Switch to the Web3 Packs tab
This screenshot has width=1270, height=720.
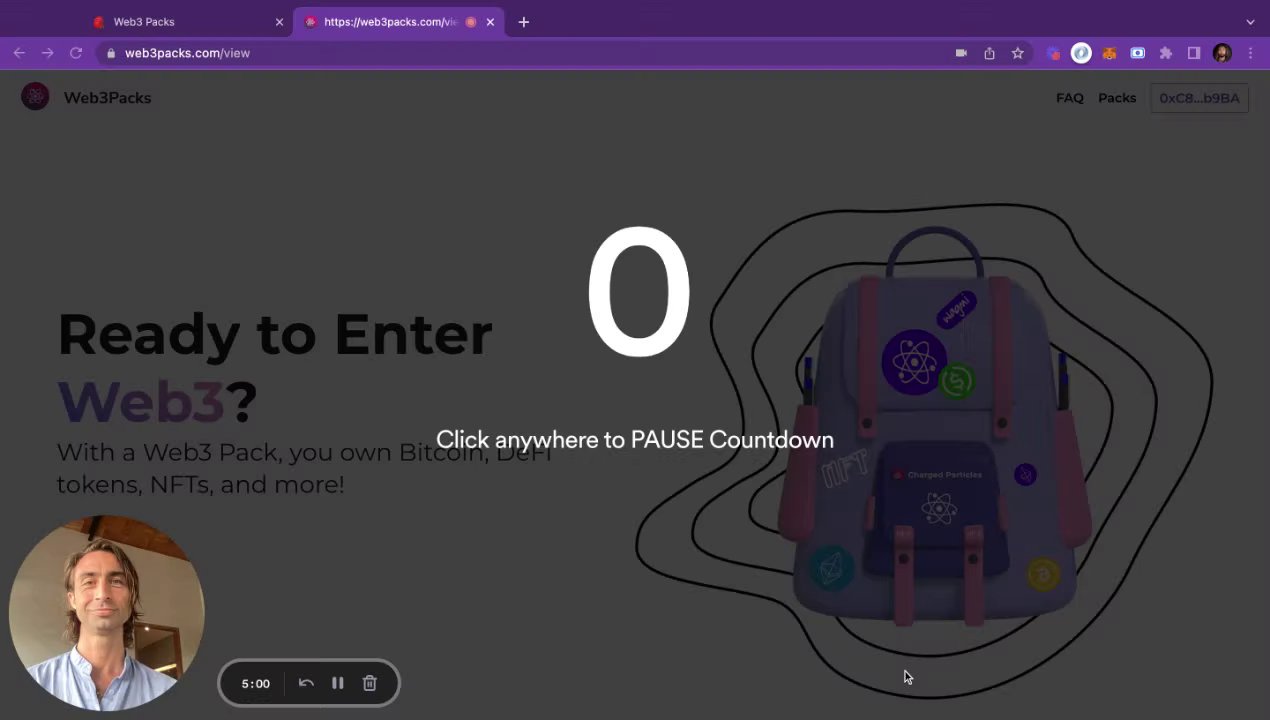(x=187, y=22)
